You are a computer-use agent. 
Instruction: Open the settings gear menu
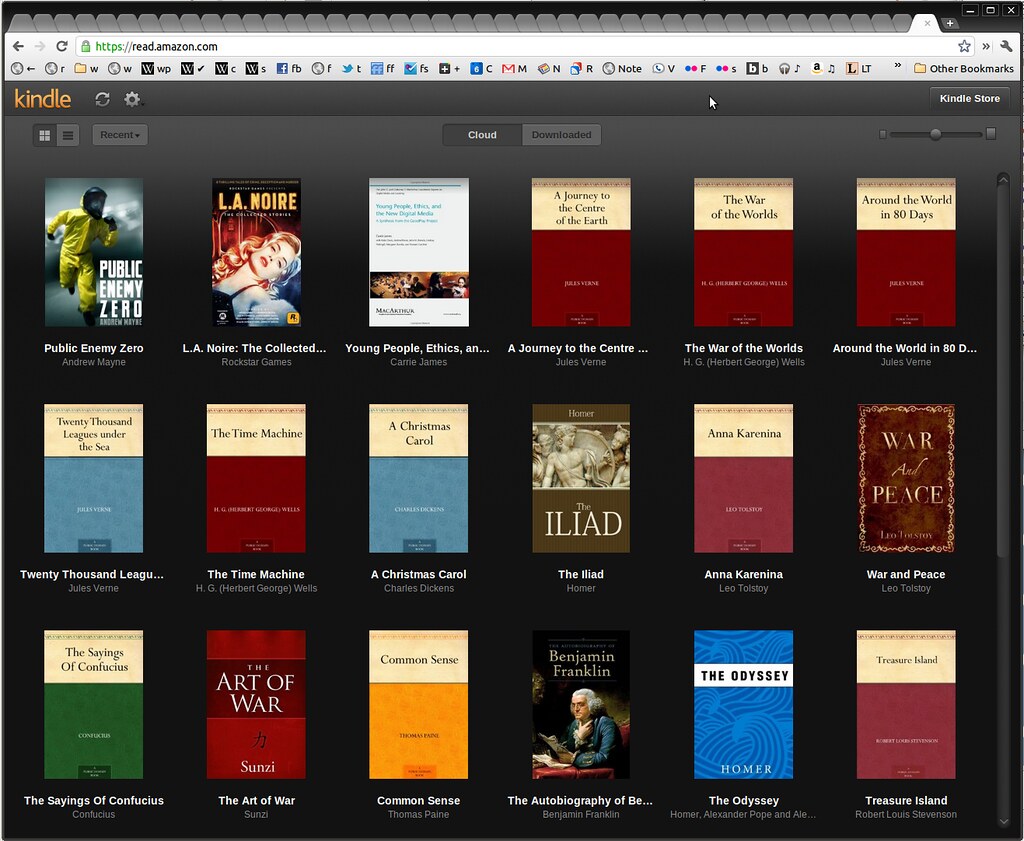tap(131, 99)
